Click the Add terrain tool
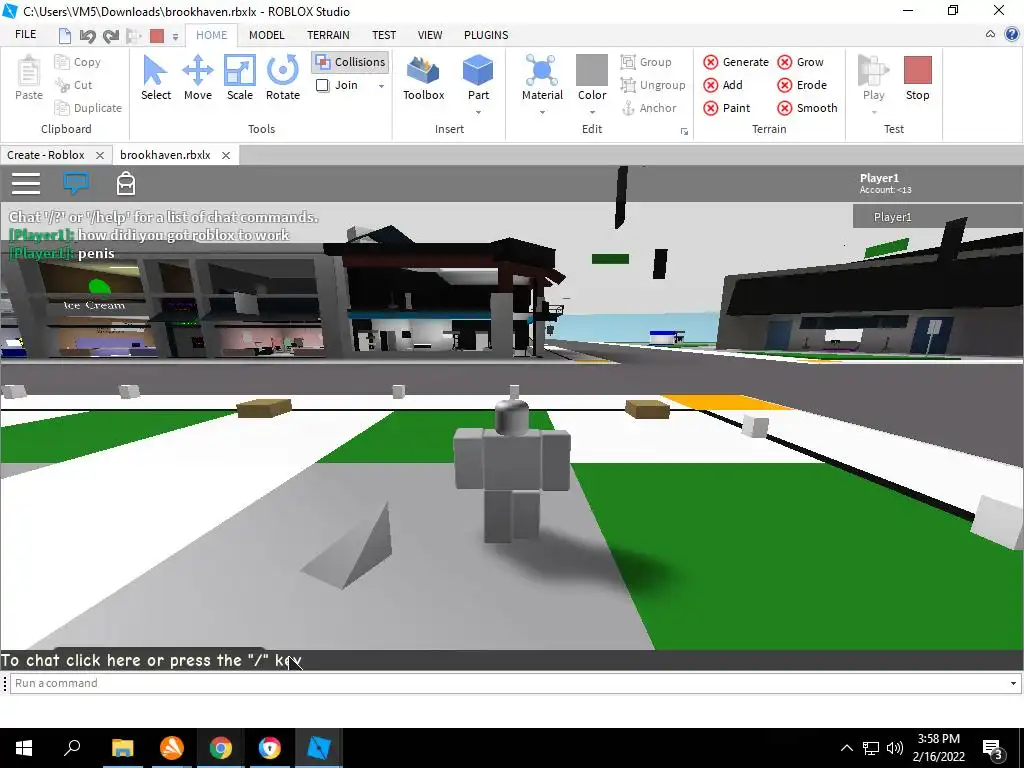This screenshot has width=1024, height=768. tap(723, 85)
